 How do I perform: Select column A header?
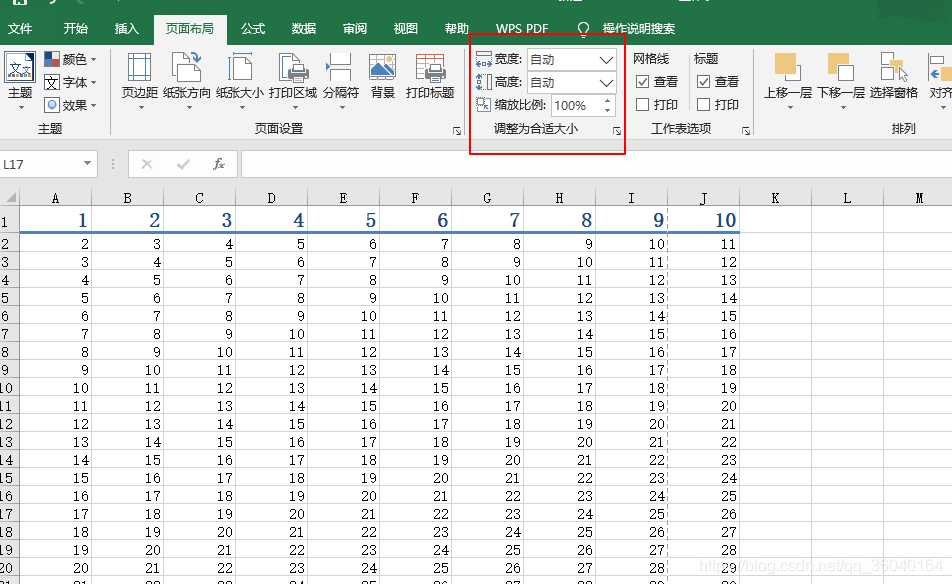point(55,198)
